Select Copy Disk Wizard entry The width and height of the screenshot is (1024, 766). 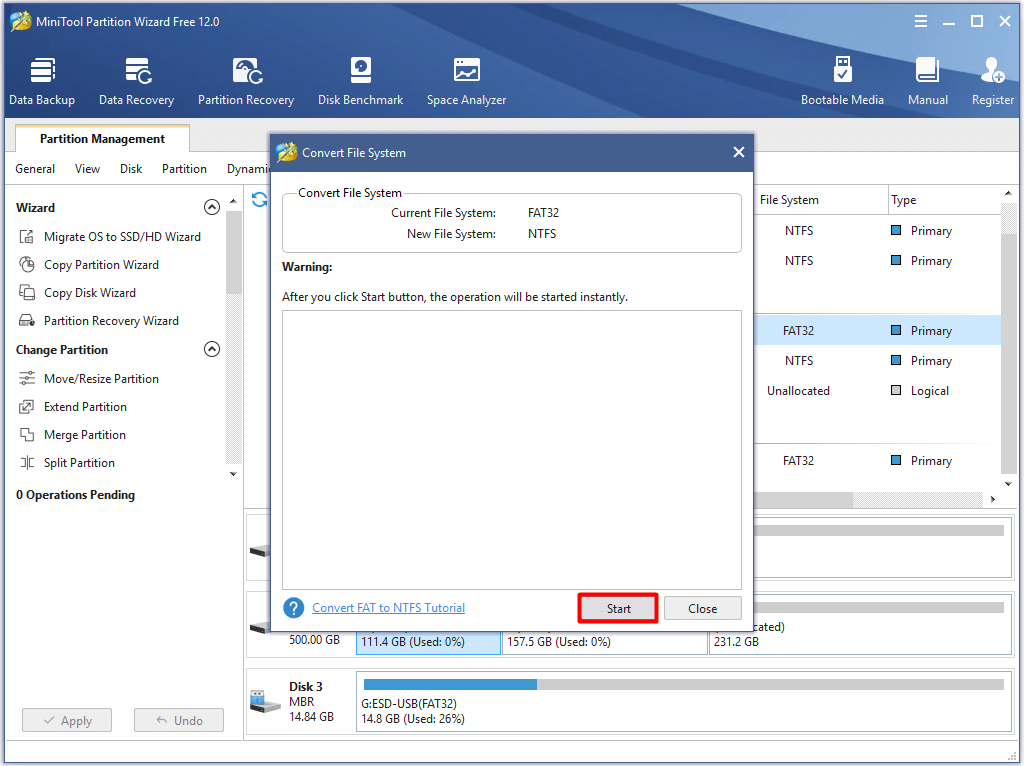click(90, 293)
